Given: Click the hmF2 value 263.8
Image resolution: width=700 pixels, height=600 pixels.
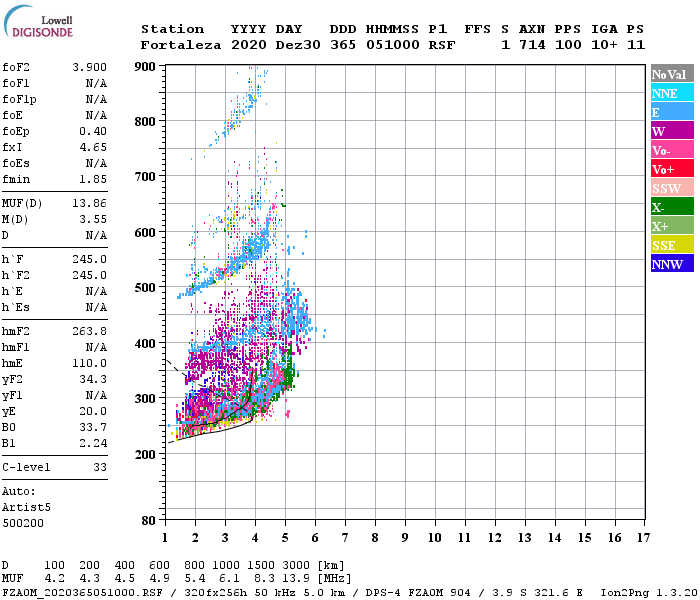Looking at the screenshot, I should pos(89,331).
